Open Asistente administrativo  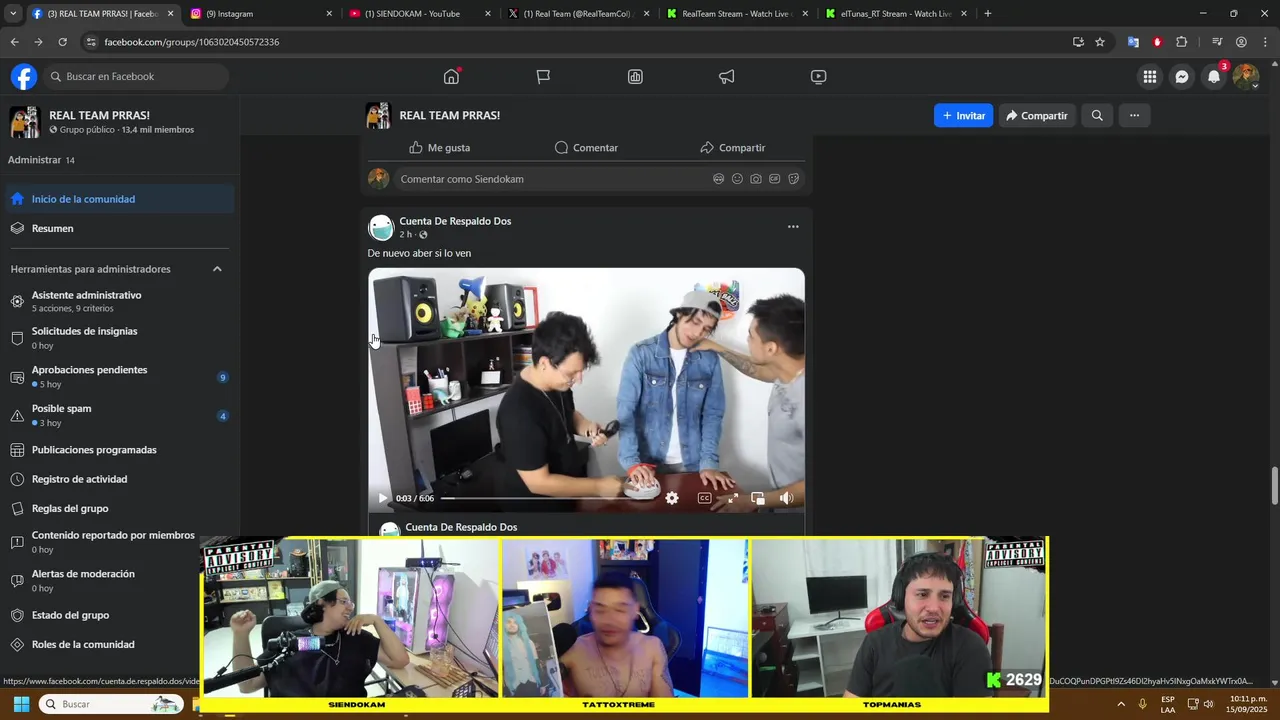pos(119,301)
